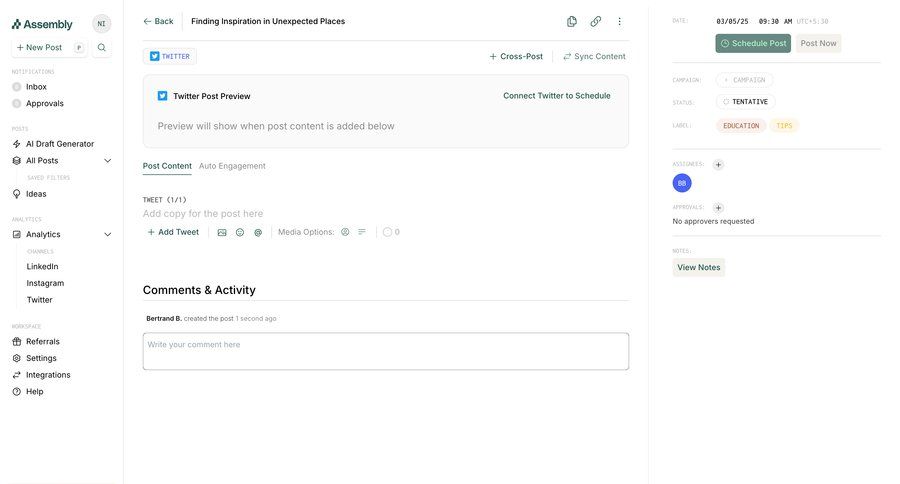Image resolution: width=900 pixels, height=484 pixels.
Task: Click the 'Add copy for the post here' field
Action: (x=203, y=214)
